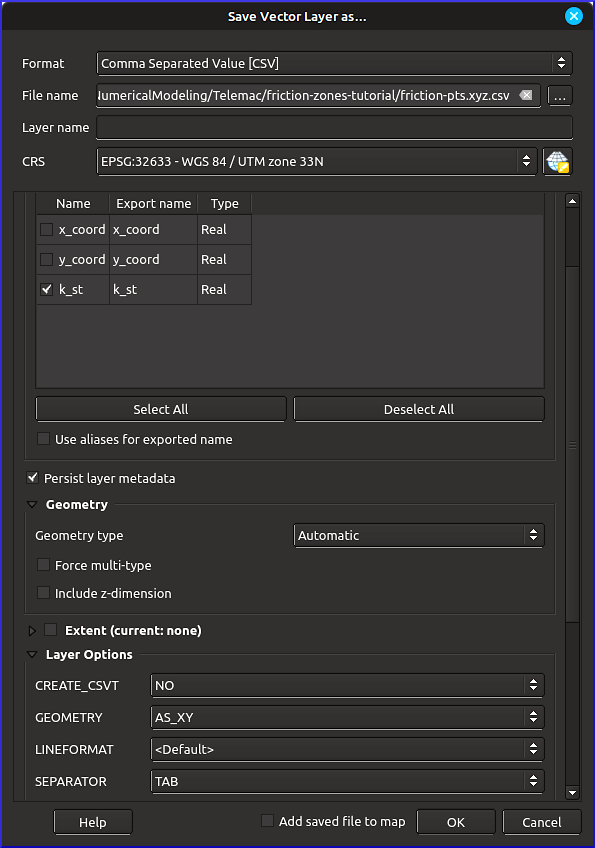Click the Deselect All button

click(418, 409)
